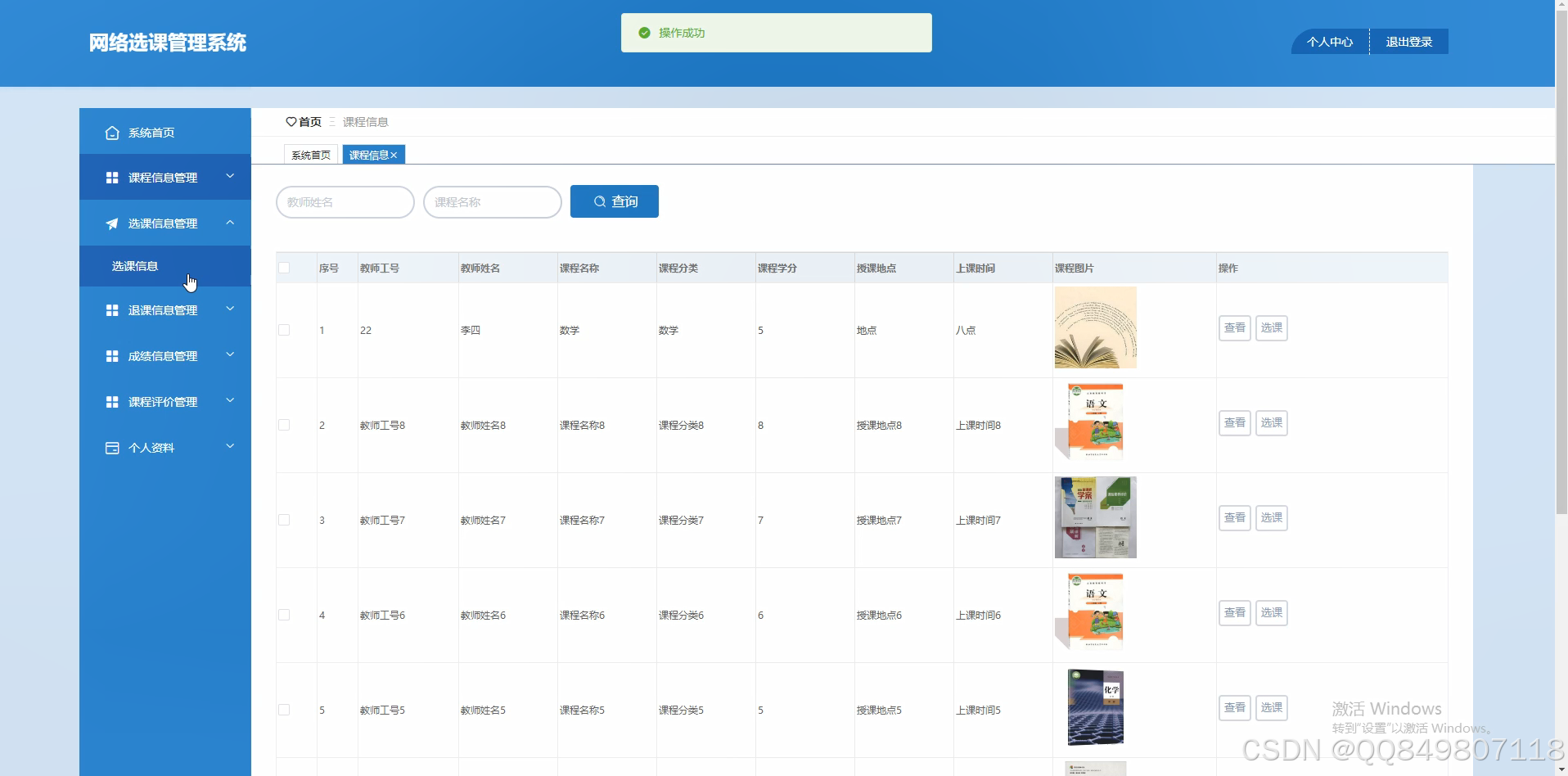1568x776 pixels.
Task: Click the 查询 search button
Action: tap(615, 201)
